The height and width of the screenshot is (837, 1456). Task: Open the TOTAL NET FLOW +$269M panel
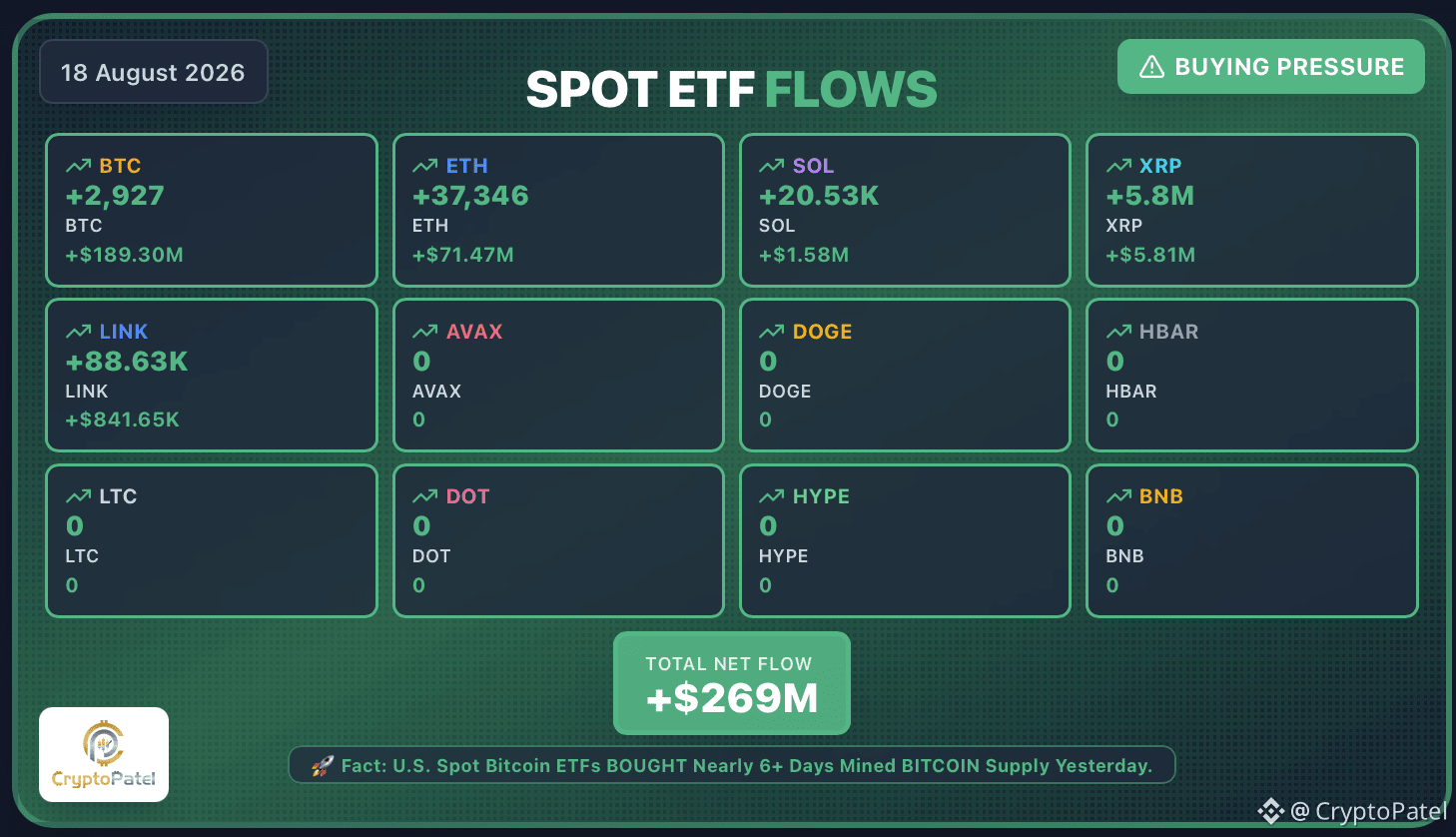[x=732, y=683]
